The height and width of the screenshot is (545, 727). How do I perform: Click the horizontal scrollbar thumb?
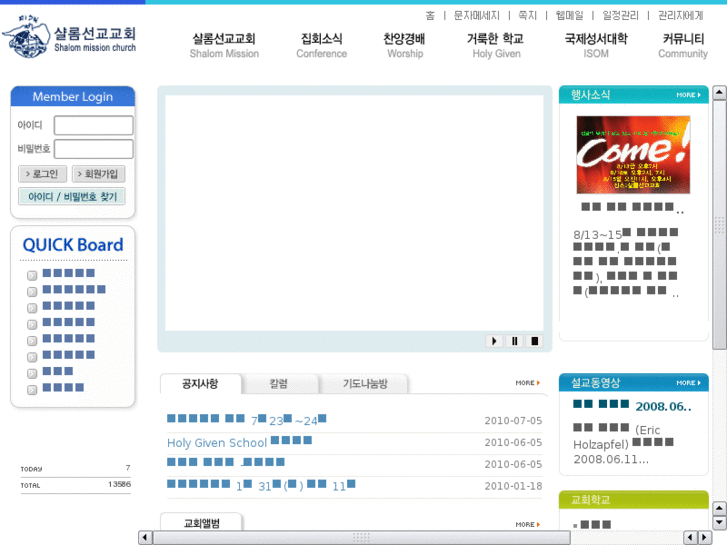362,537
